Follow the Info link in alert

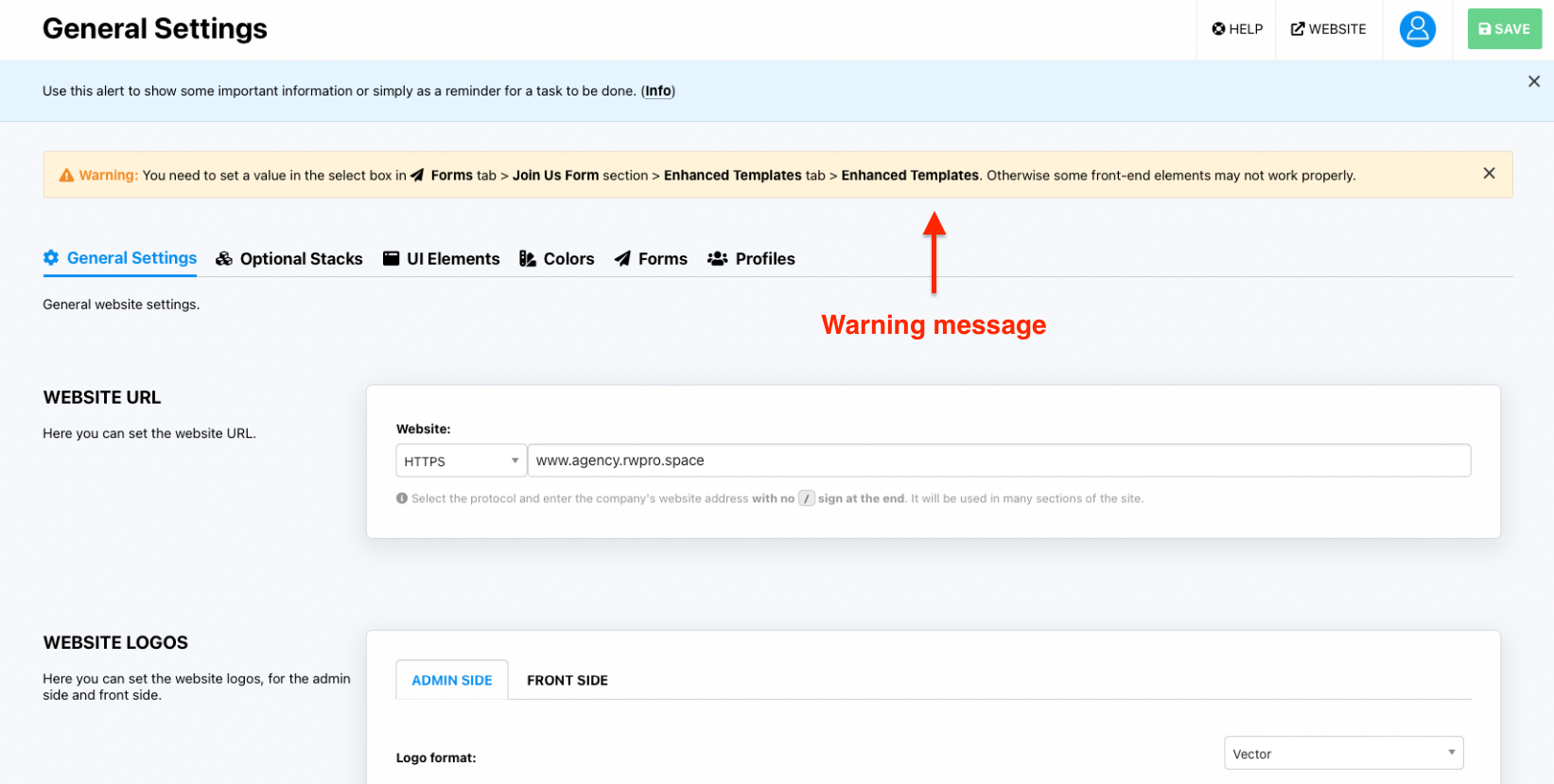coord(658,92)
